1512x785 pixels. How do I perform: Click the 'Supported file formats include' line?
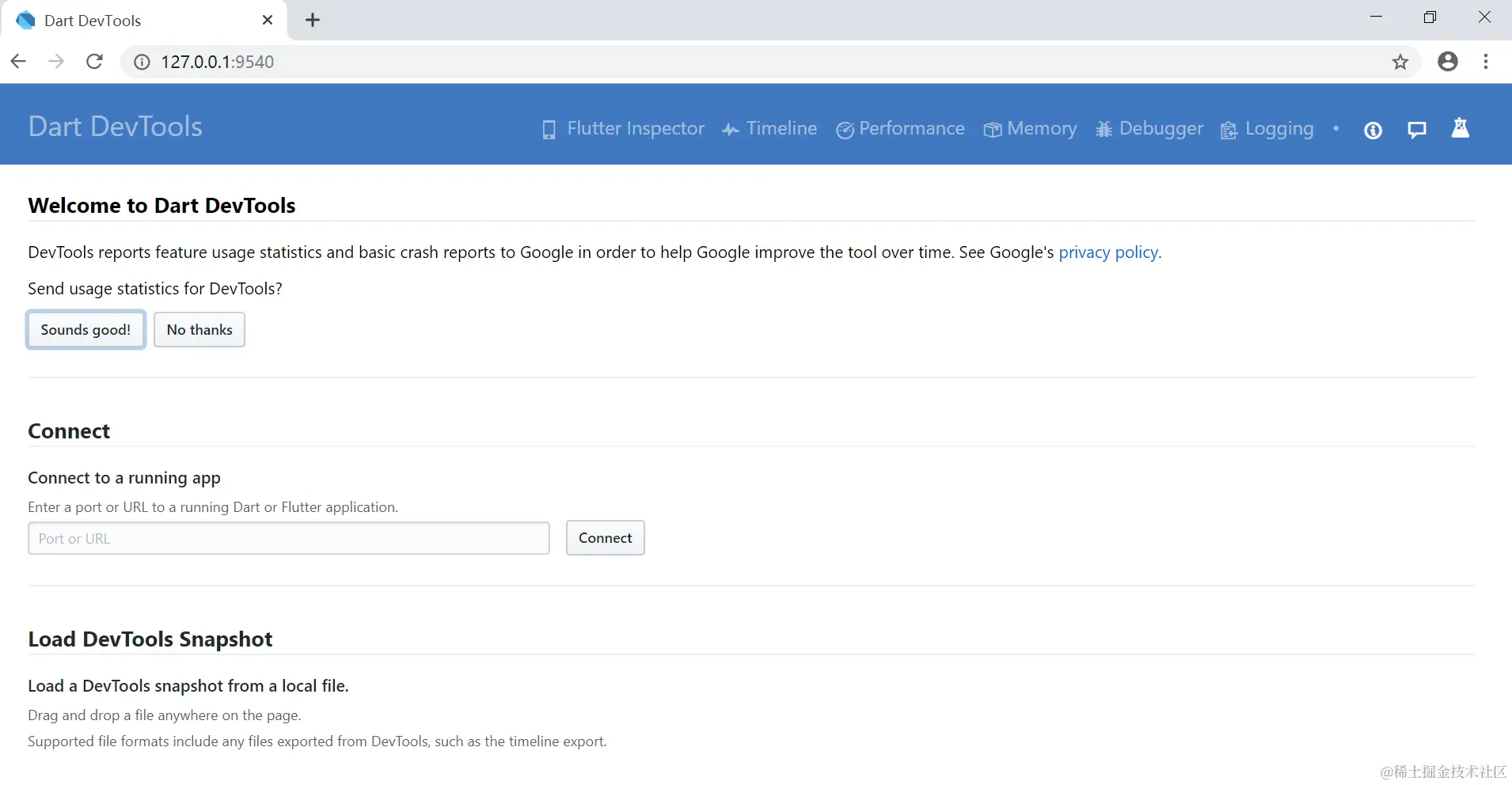click(x=317, y=741)
